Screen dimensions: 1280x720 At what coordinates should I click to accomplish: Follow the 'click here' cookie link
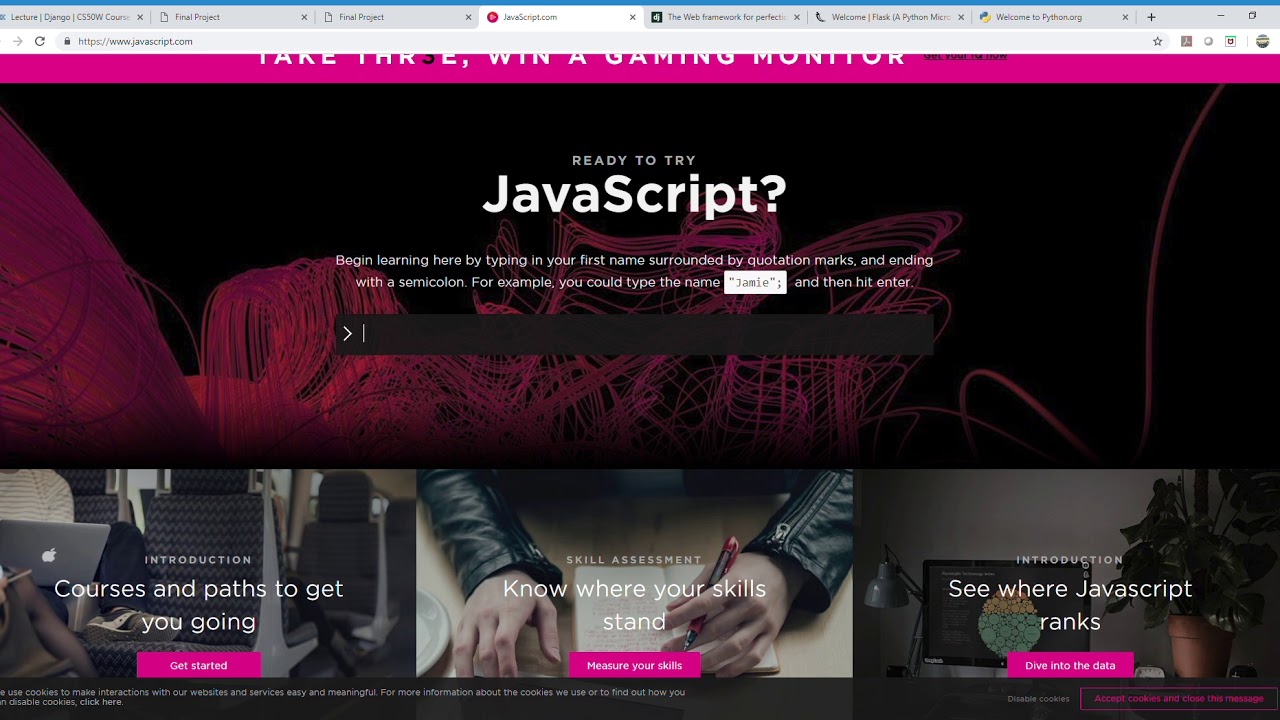click(x=100, y=702)
